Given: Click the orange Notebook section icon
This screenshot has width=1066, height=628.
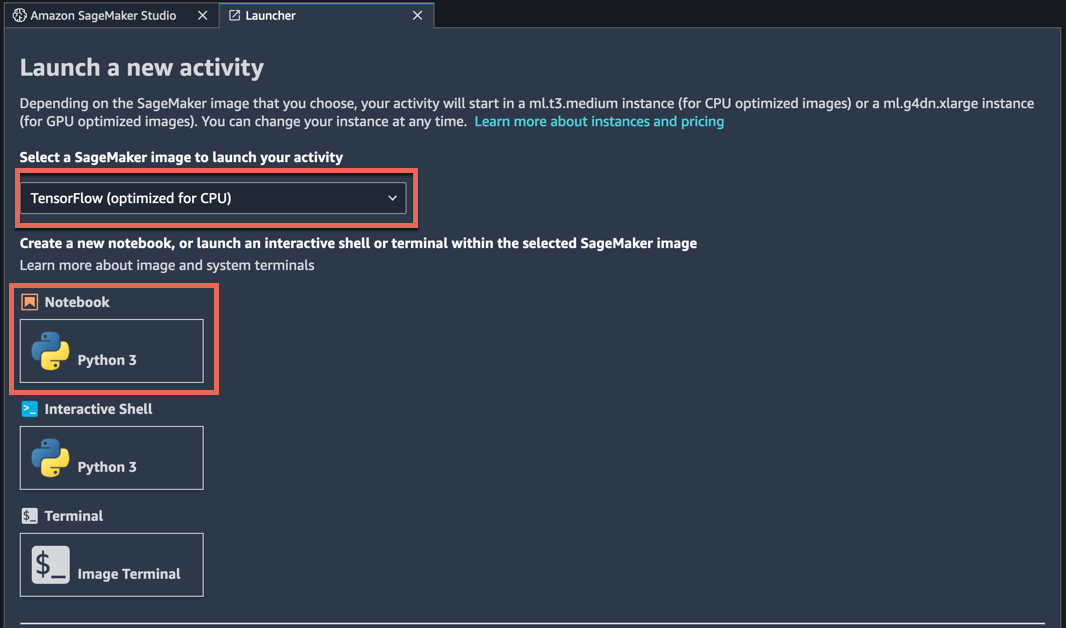Looking at the screenshot, I should 29,302.
